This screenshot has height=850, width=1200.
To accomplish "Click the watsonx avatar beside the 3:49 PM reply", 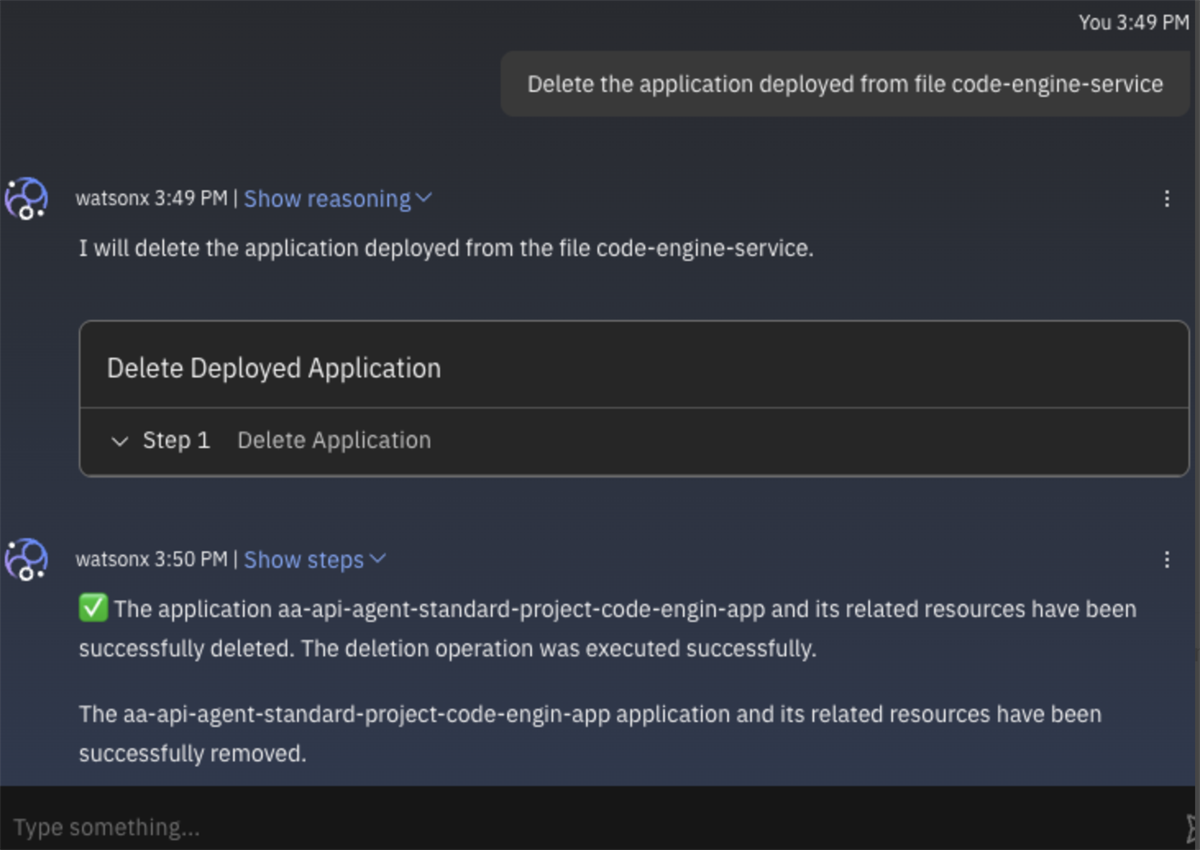I will [27, 199].
